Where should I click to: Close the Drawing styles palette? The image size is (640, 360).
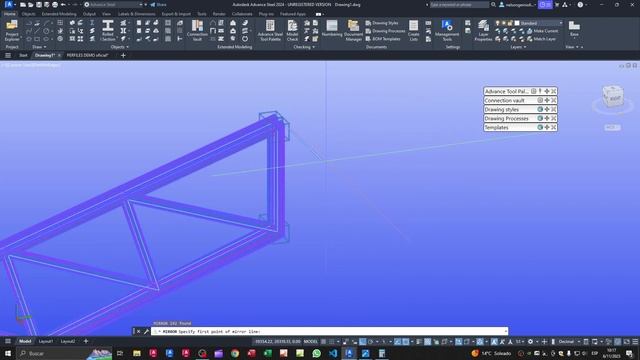tap(554, 109)
